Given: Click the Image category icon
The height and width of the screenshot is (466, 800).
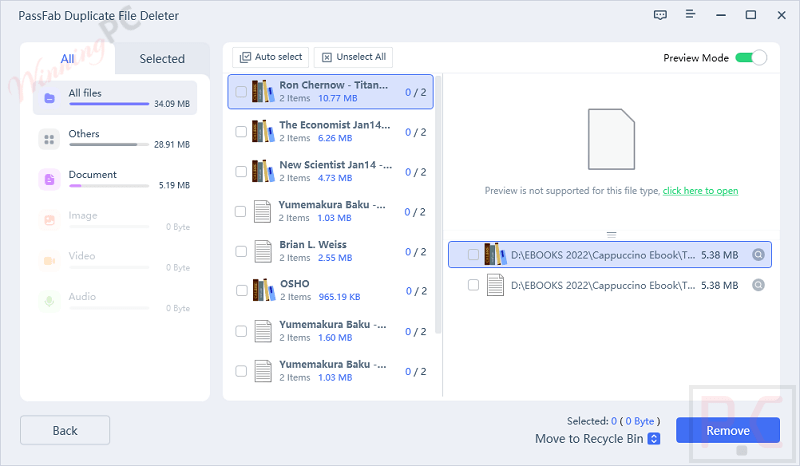Looking at the screenshot, I should [x=49, y=220].
